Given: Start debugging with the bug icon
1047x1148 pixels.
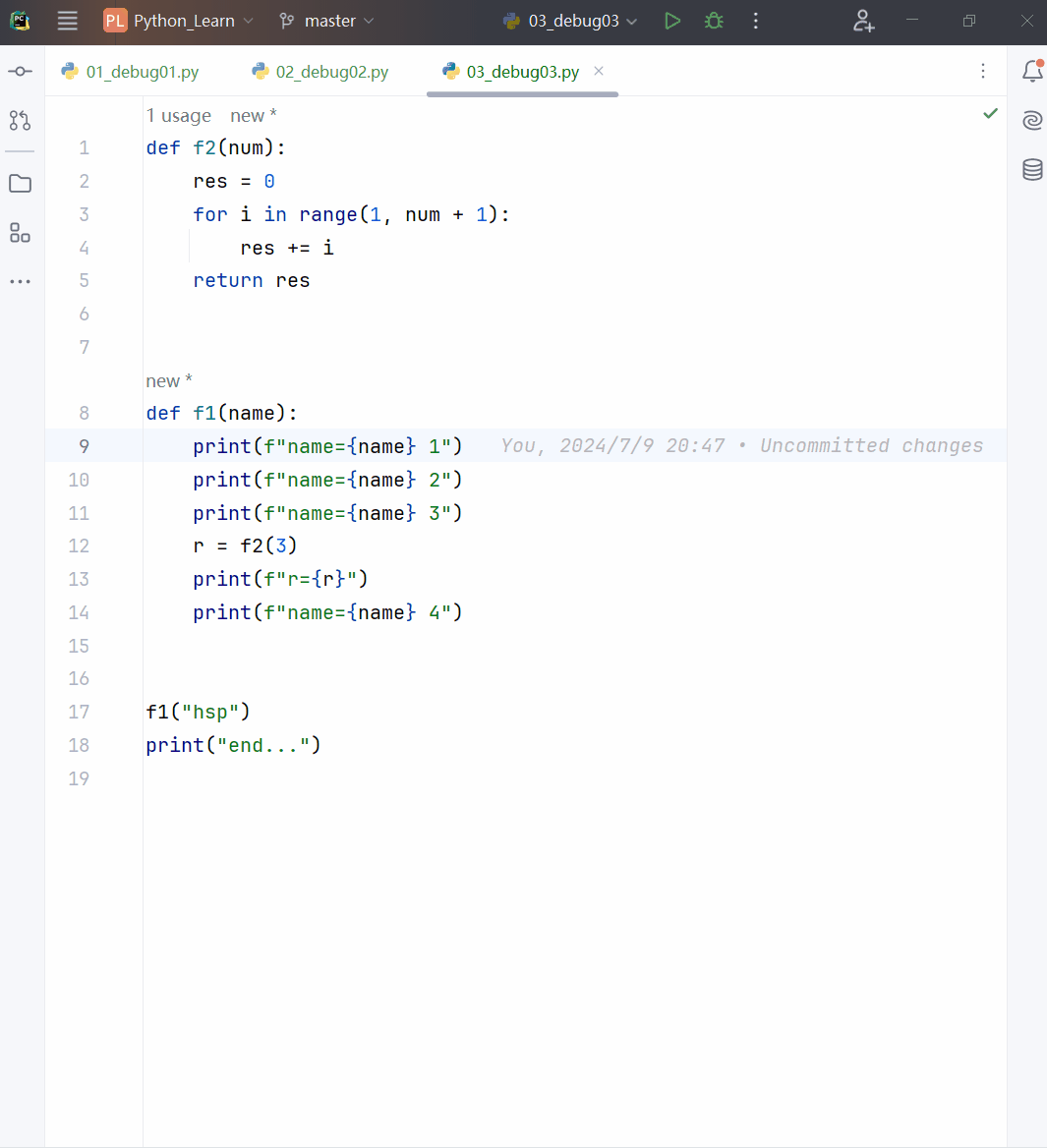Looking at the screenshot, I should (714, 21).
